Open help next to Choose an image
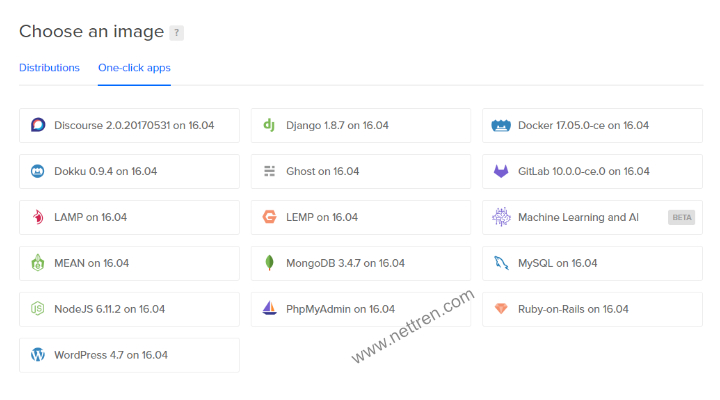Viewport: 720px width, 400px height. coord(176,33)
